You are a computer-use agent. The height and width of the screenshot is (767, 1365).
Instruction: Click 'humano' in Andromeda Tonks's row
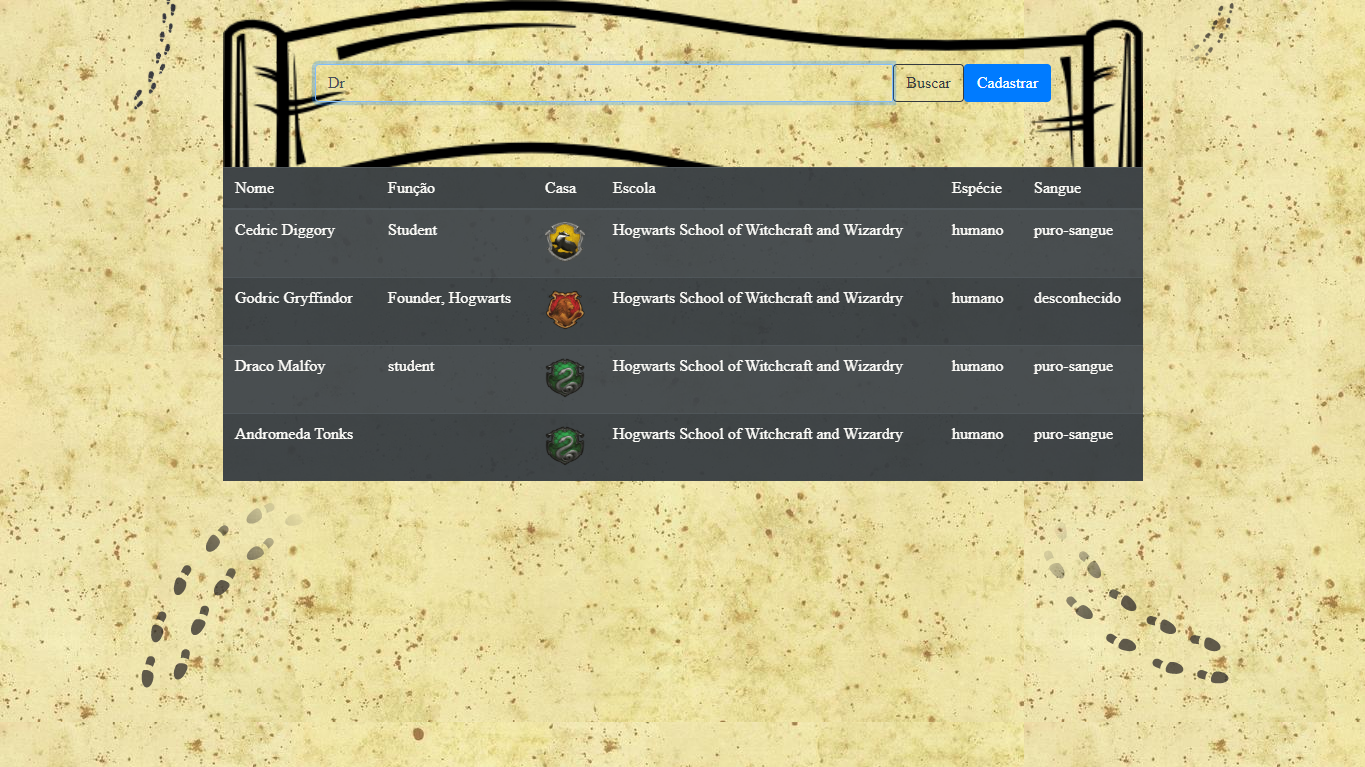click(x=977, y=434)
